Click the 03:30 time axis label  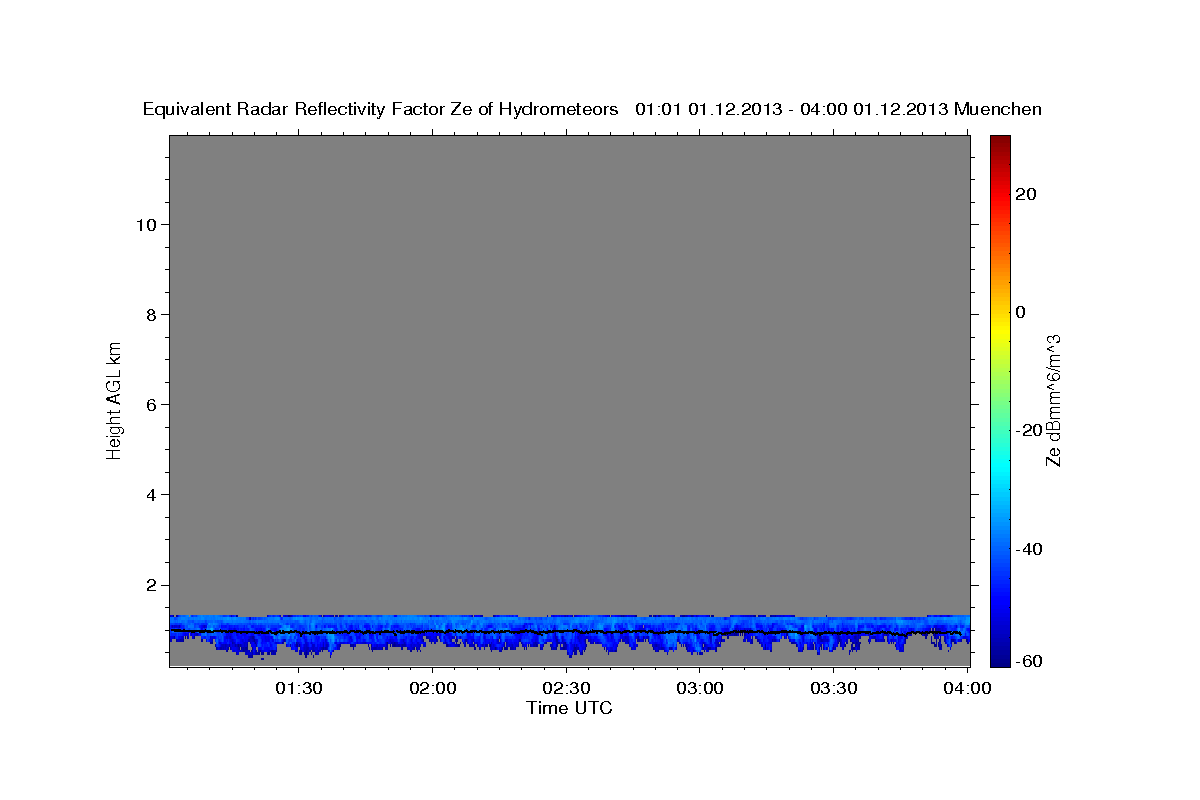(834, 688)
